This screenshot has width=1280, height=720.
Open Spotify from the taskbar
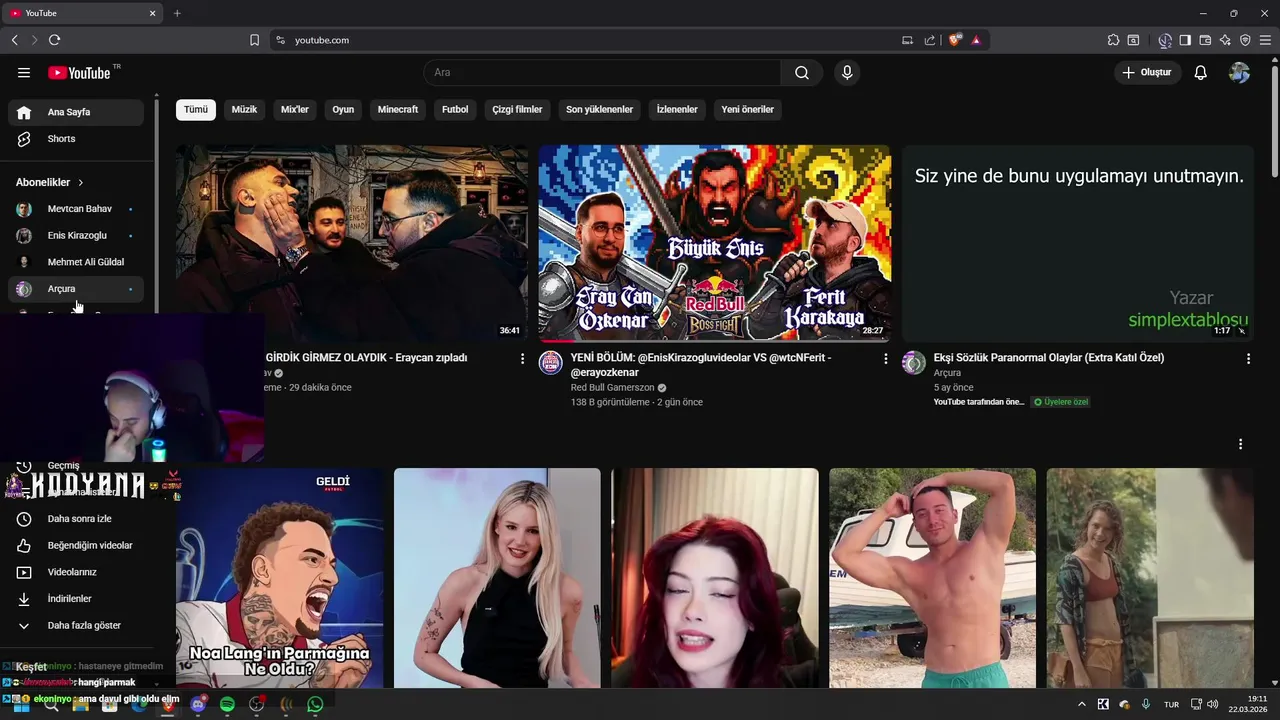[x=227, y=704]
